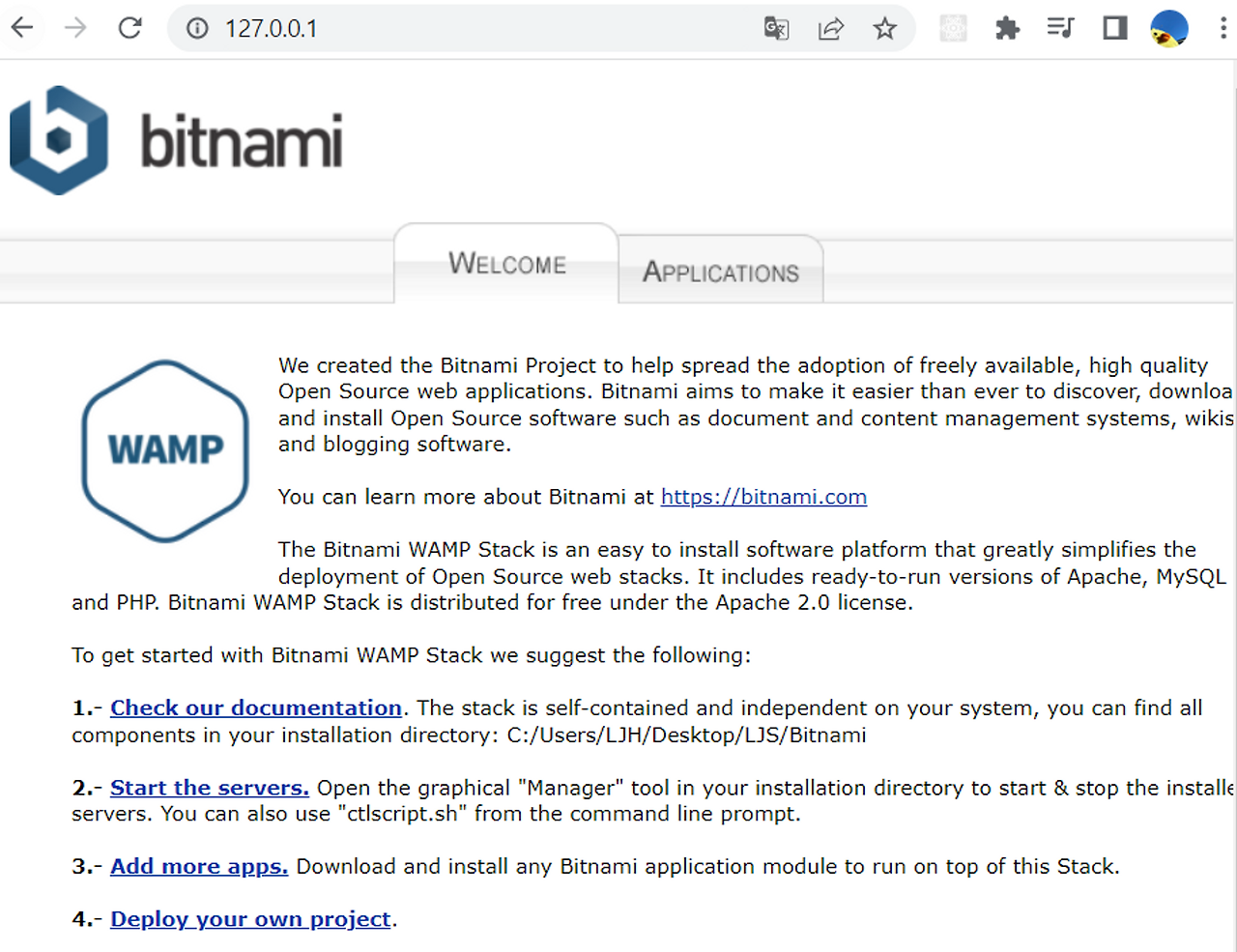
Task: Bookmark this page with the star icon
Action: pyautogui.click(x=884, y=29)
